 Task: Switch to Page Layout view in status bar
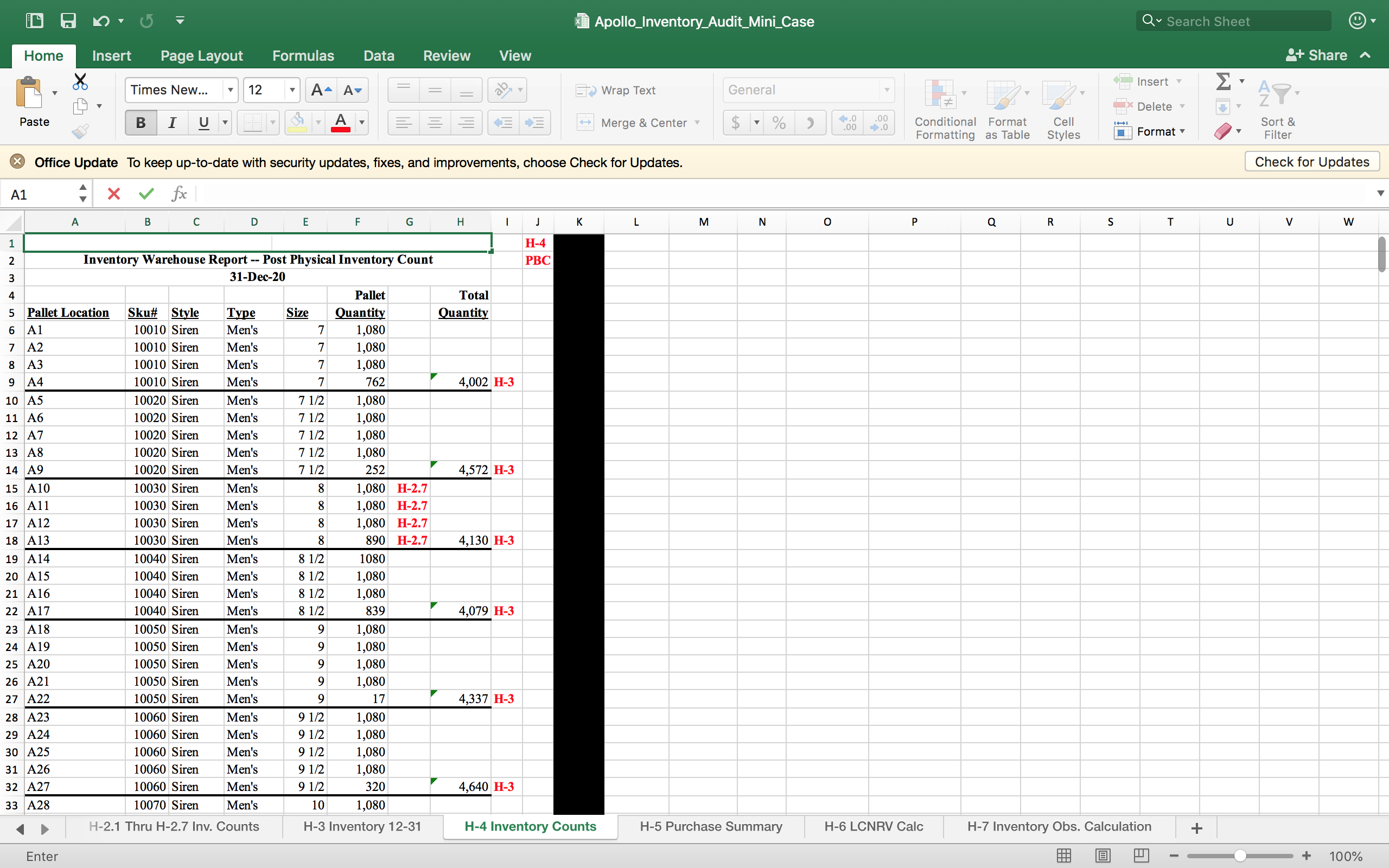click(x=1102, y=856)
